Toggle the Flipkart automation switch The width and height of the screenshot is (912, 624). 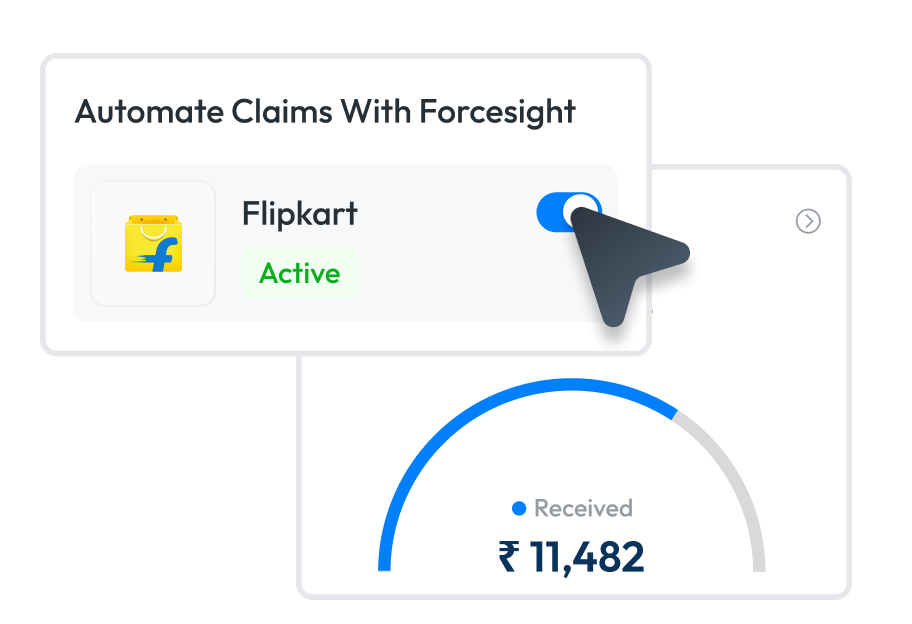pos(568,212)
